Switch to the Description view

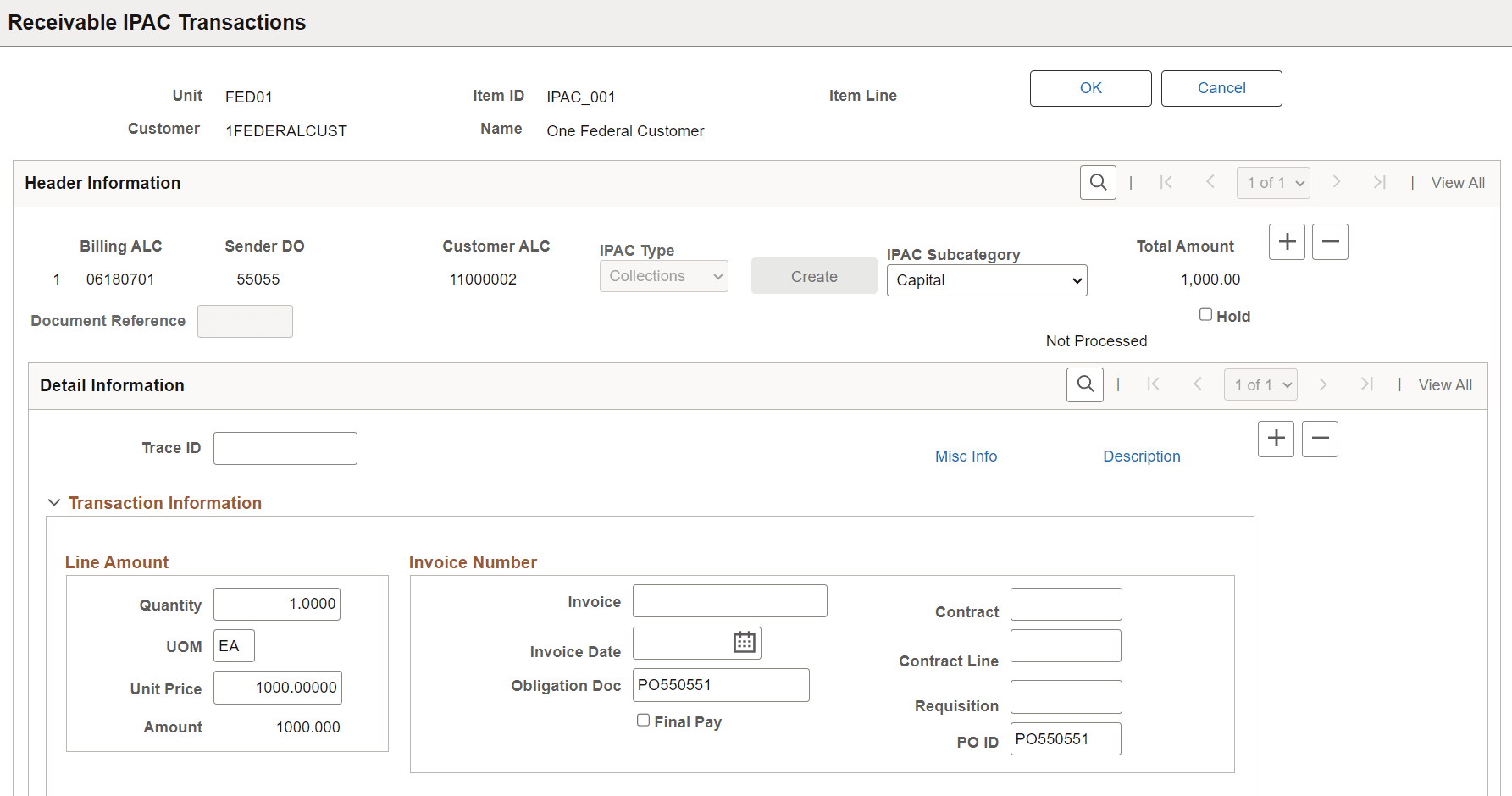[x=1141, y=456]
